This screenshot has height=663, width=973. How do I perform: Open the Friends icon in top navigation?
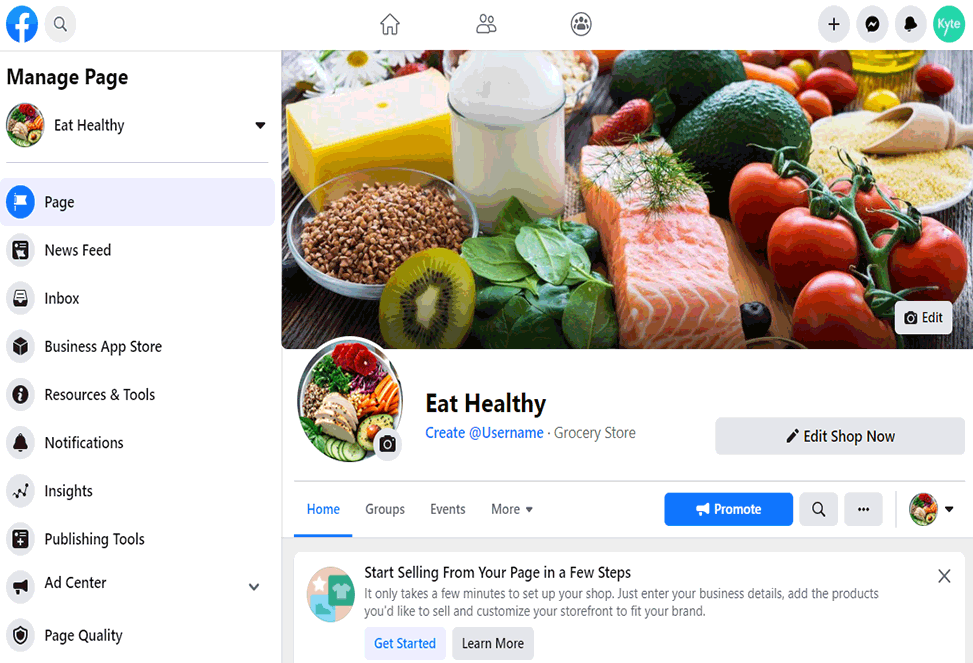click(486, 24)
